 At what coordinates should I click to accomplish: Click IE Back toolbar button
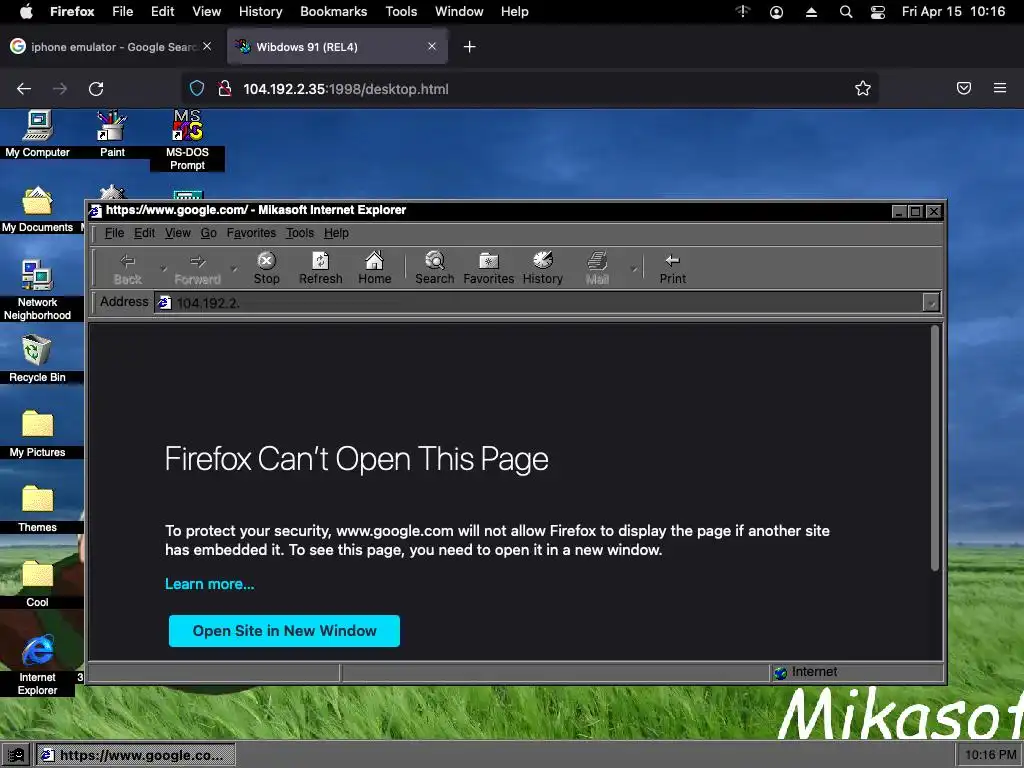tap(128, 268)
